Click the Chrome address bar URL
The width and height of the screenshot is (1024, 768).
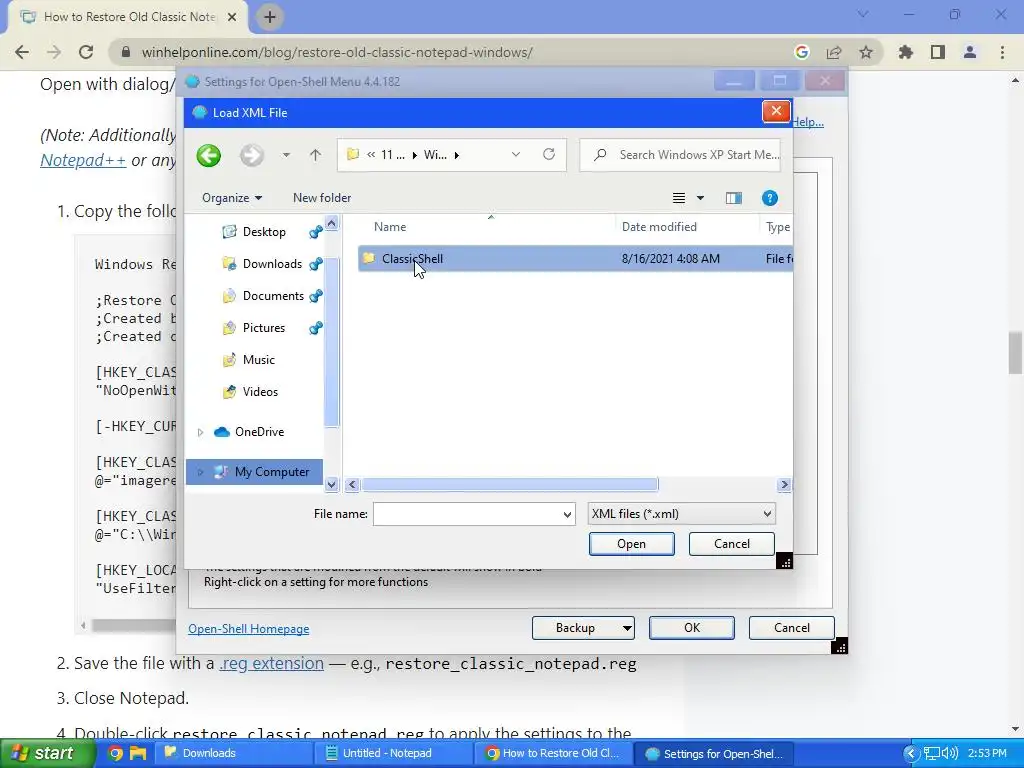point(337,52)
